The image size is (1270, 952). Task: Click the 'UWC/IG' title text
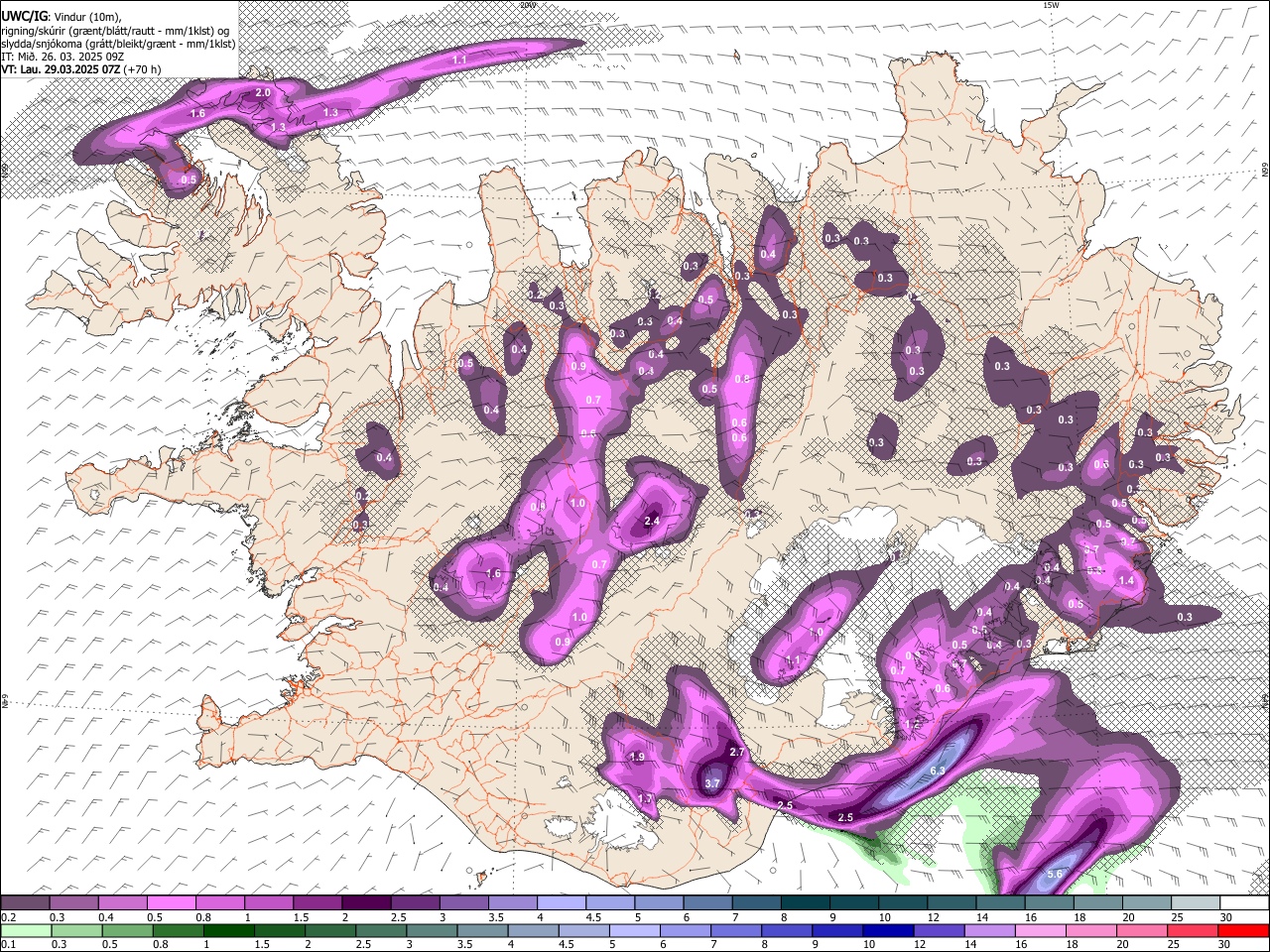click(24, 15)
